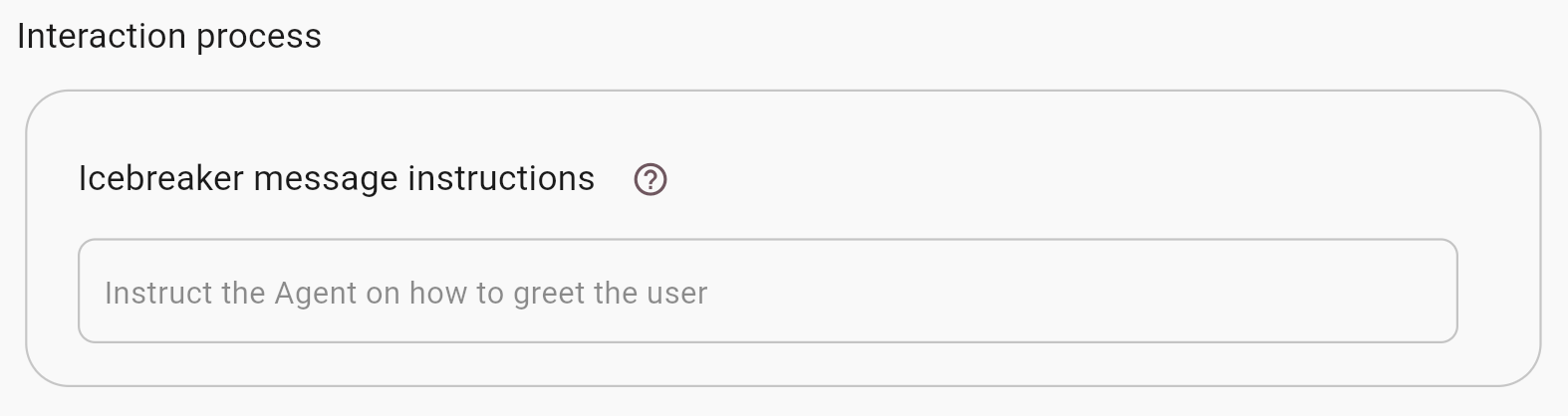This screenshot has width=1568, height=416.
Task: Click the word 'Icebreaker' in the label
Action: click(160, 179)
